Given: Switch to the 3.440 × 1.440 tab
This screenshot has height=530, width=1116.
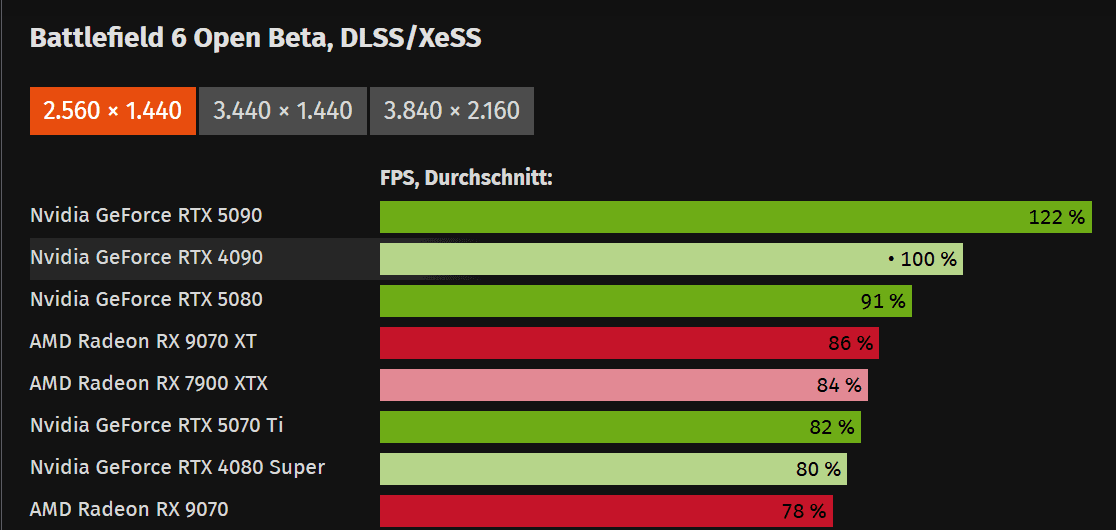Looking at the screenshot, I should (283, 110).
